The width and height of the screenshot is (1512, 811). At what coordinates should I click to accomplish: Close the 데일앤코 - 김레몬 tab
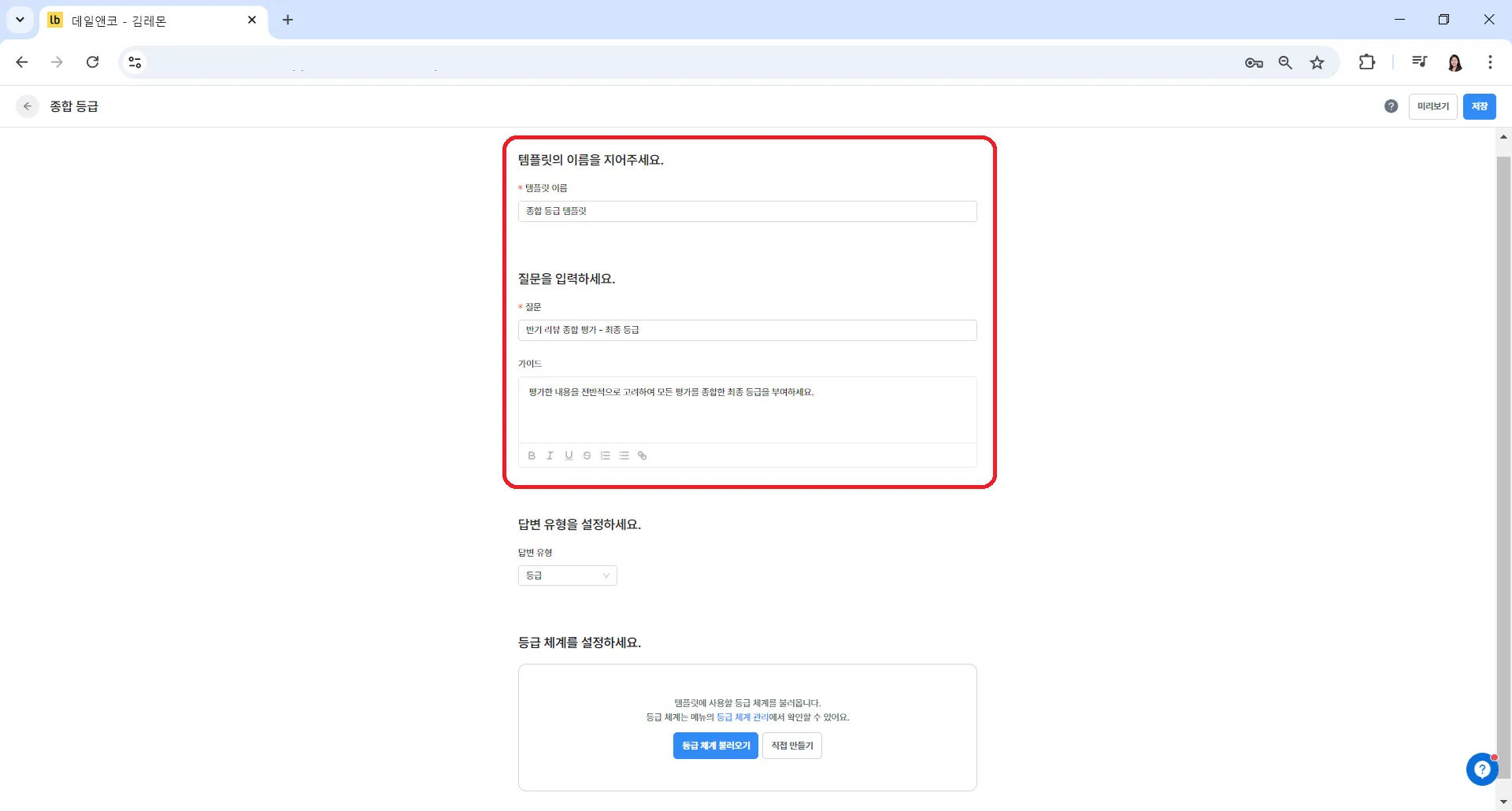(x=252, y=20)
